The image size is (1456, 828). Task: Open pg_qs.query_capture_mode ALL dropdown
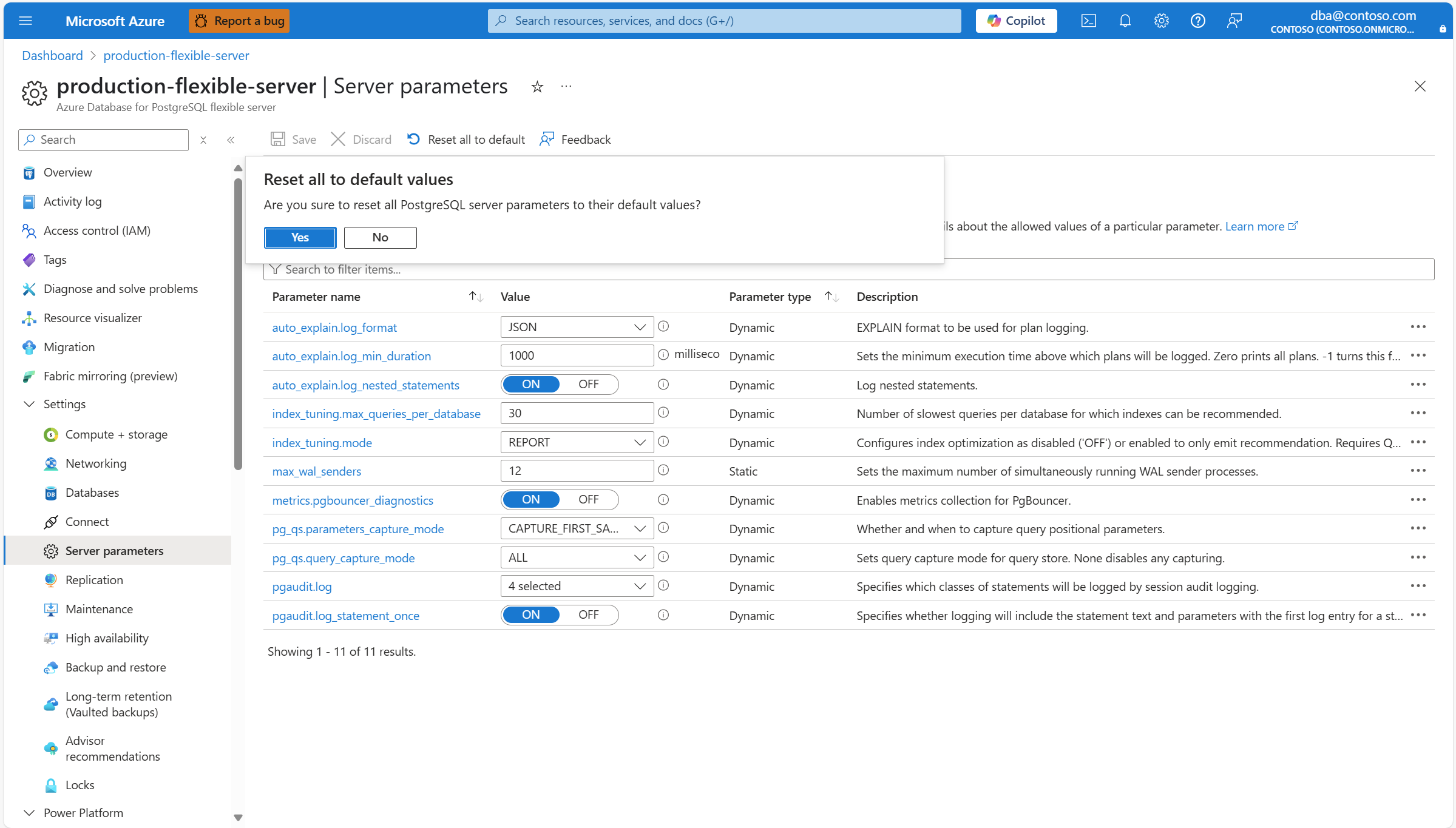click(577, 557)
